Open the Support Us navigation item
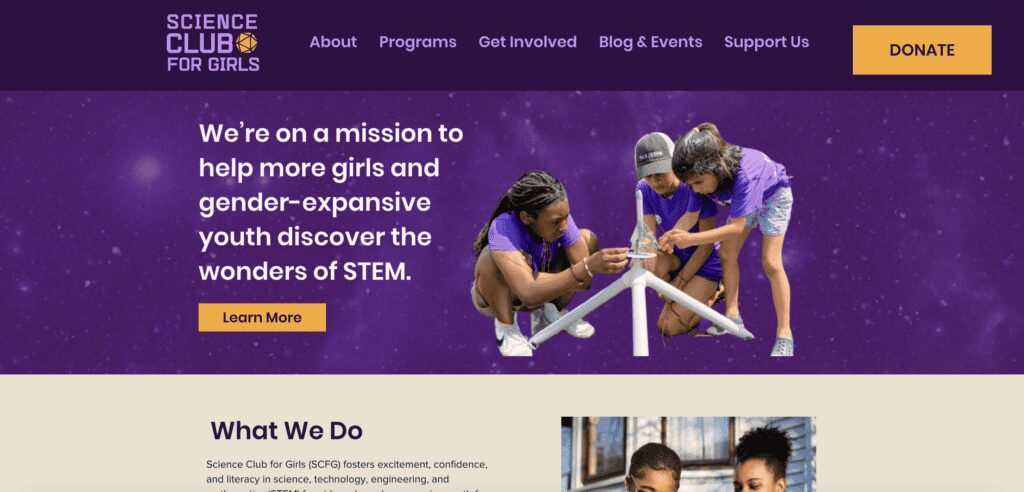This screenshot has width=1024, height=492. pyautogui.click(x=767, y=42)
